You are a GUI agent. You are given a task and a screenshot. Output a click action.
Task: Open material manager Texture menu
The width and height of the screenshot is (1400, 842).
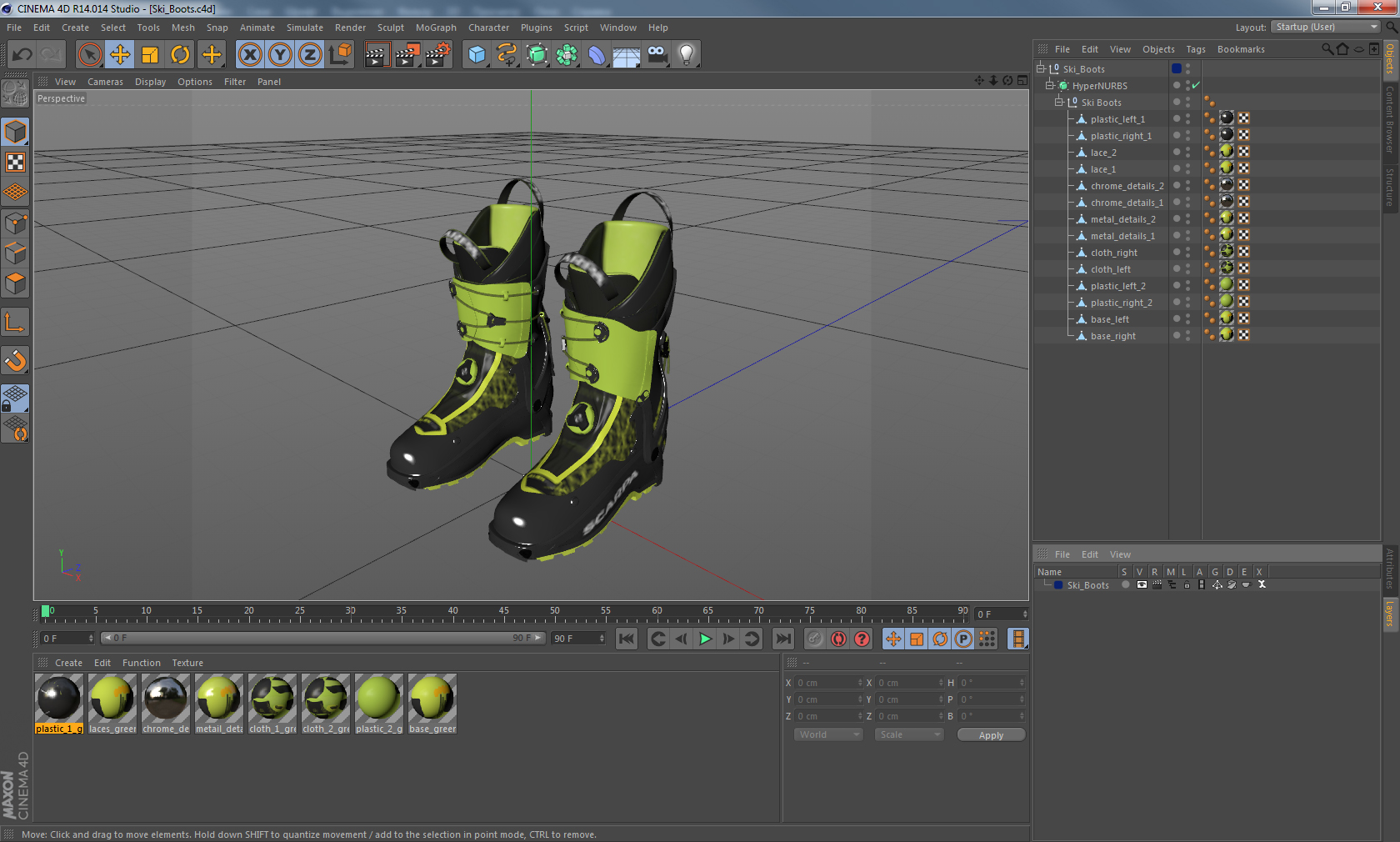[x=187, y=663]
